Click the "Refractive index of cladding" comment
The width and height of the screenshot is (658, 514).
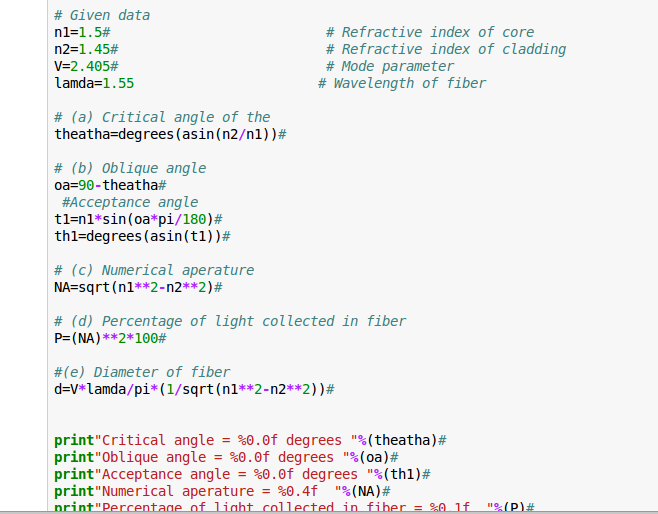click(x=446, y=49)
